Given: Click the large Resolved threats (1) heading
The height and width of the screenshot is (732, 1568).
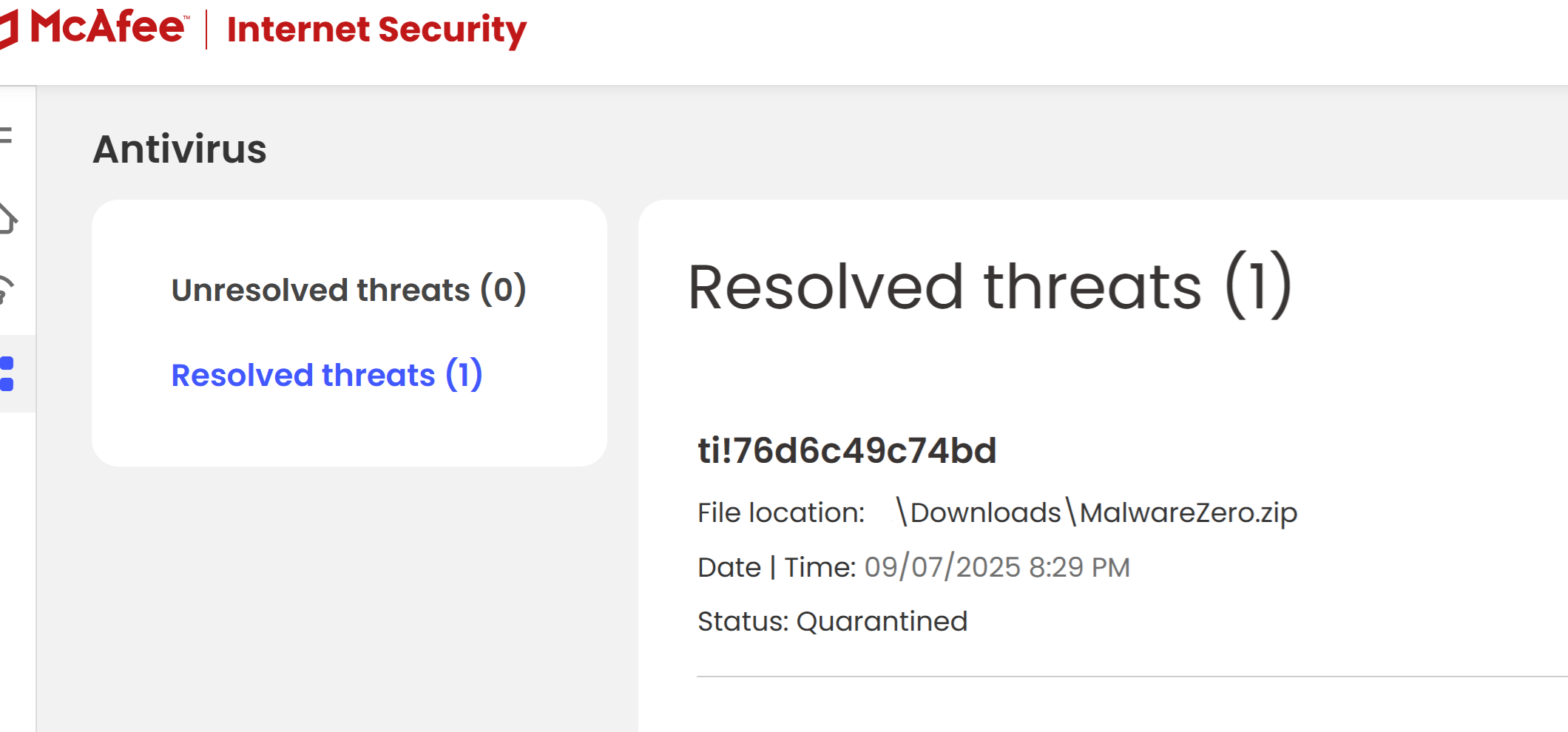Looking at the screenshot, I should click(x=990, y=287).
